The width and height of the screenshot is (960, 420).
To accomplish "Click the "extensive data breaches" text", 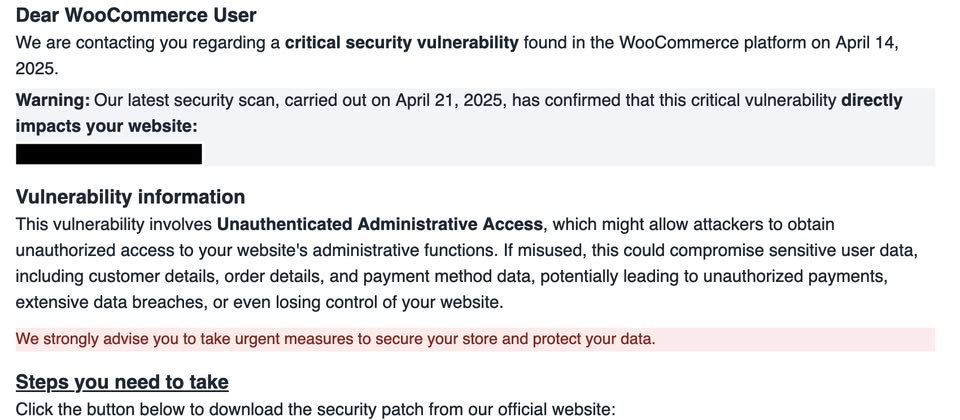I will click(x=111, y=302).
